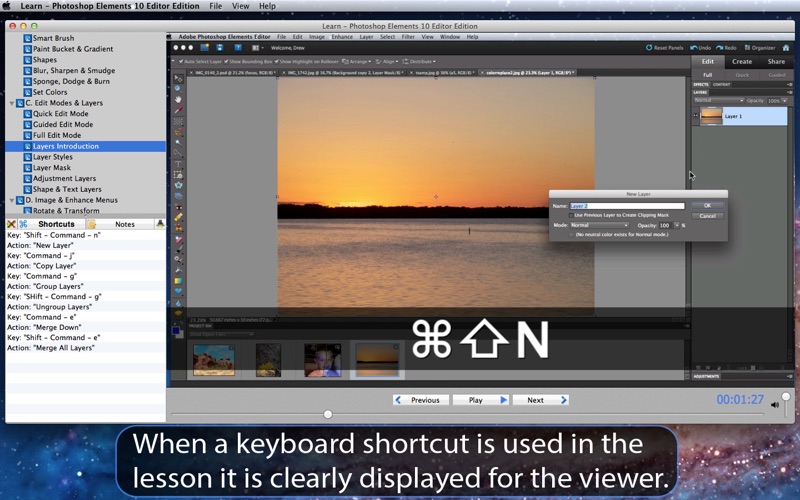Click the video progress slider knob
The image size is (800, 500).
tap(328, 414)
